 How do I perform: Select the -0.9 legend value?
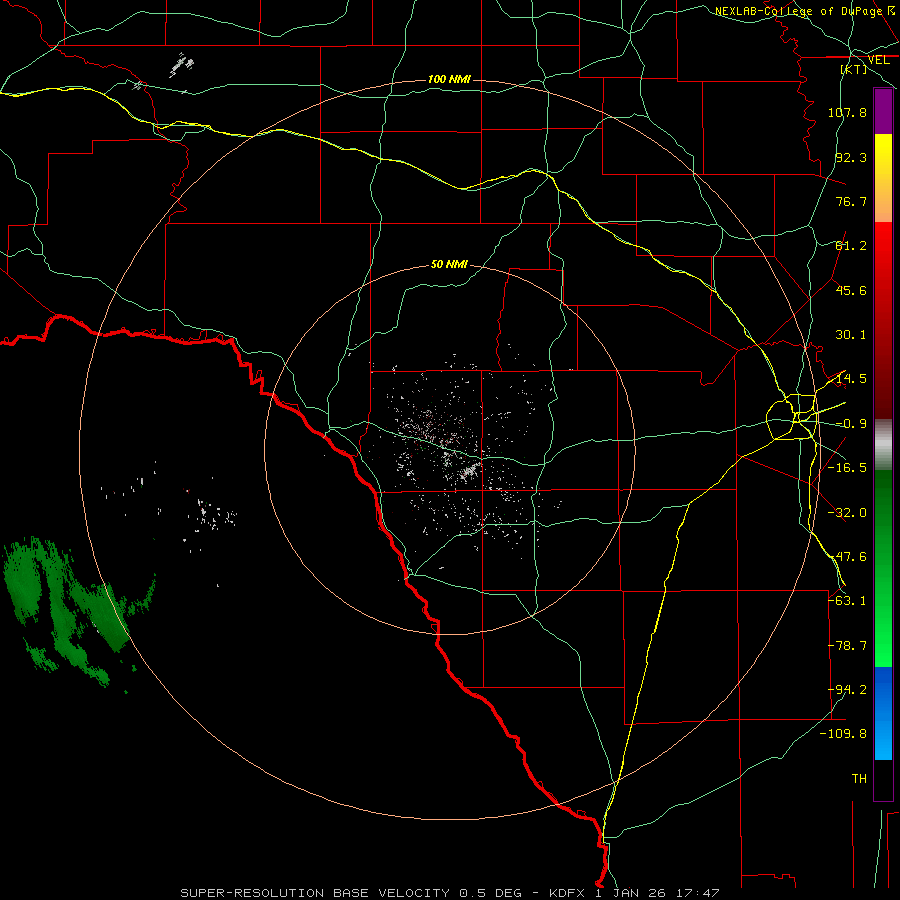(851, 424)
